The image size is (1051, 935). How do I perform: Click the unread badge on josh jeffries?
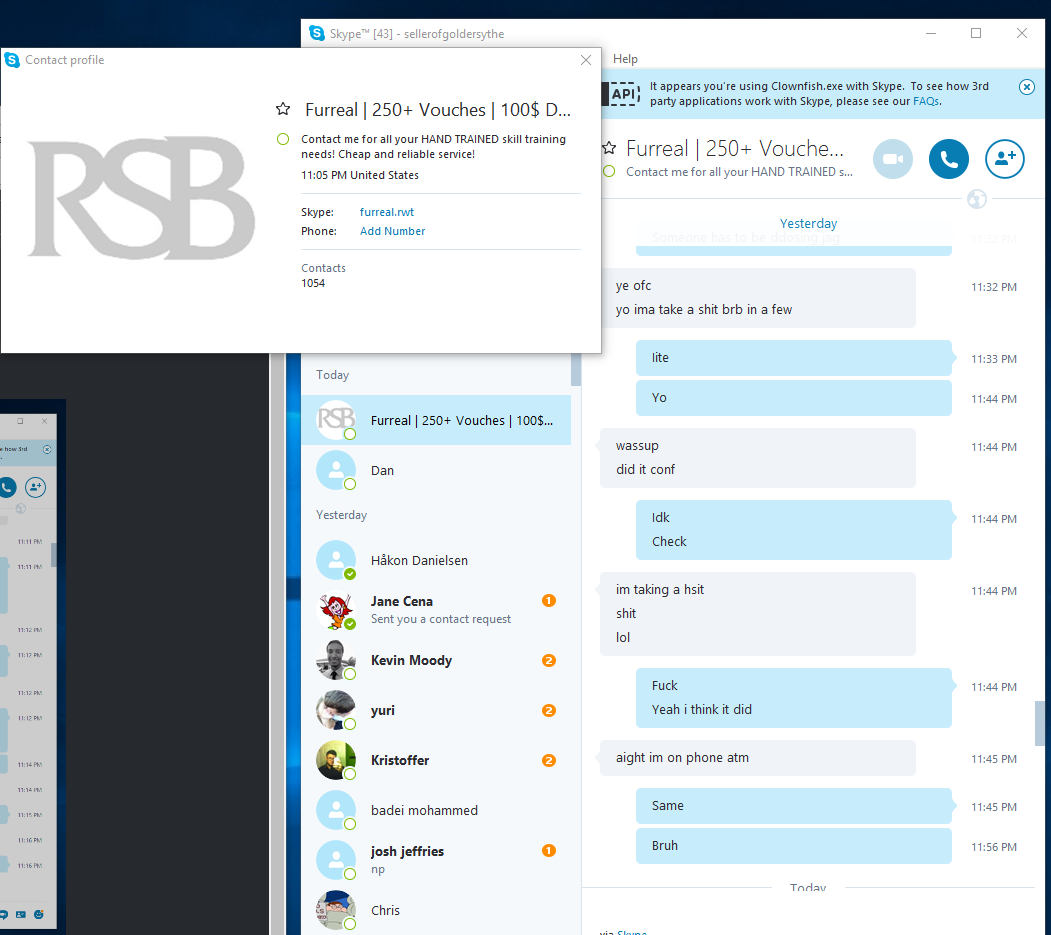point(548,851)
